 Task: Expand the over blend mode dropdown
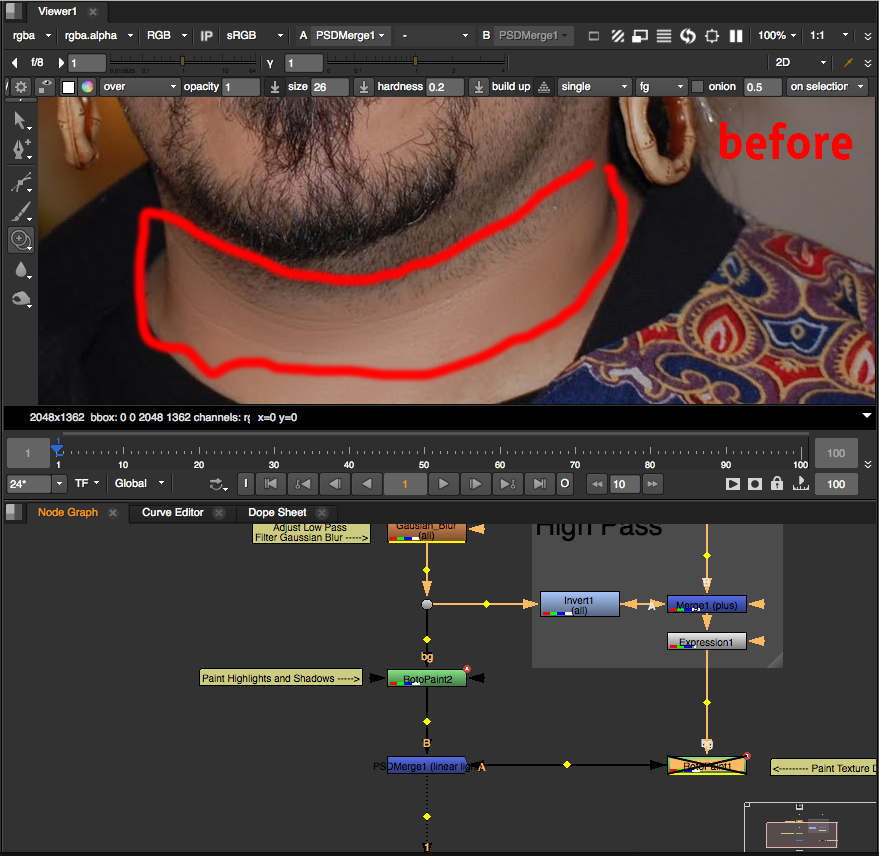pos(139,87)
